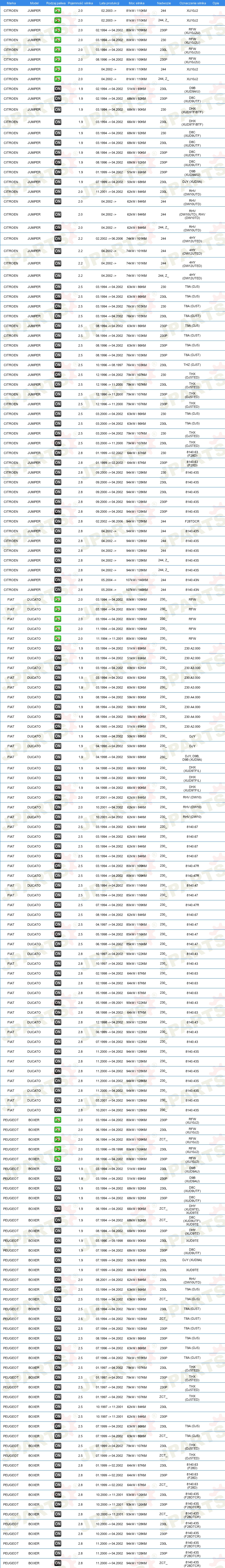Click ON icon in Fiat DJY, D9B, D9B (XUD9A) row

point(57,757)
